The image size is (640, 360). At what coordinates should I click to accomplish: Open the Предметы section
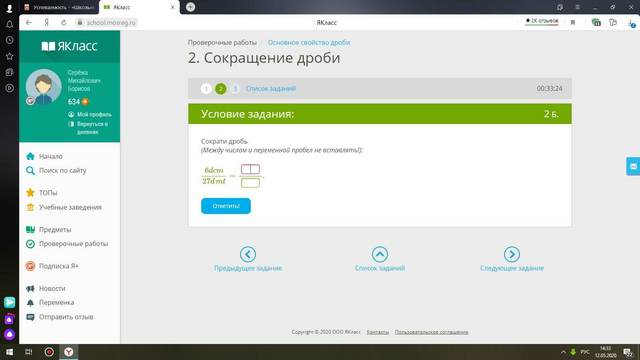point(55,230)
